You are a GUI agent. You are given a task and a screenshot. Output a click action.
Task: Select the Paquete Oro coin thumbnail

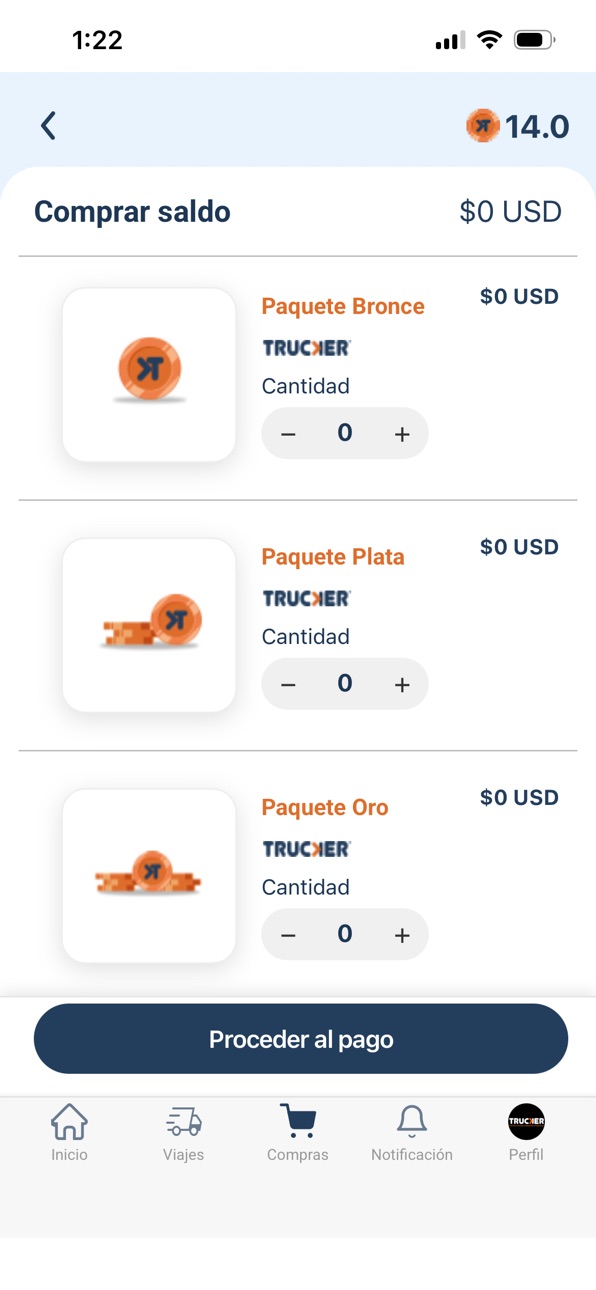point(149,876)
